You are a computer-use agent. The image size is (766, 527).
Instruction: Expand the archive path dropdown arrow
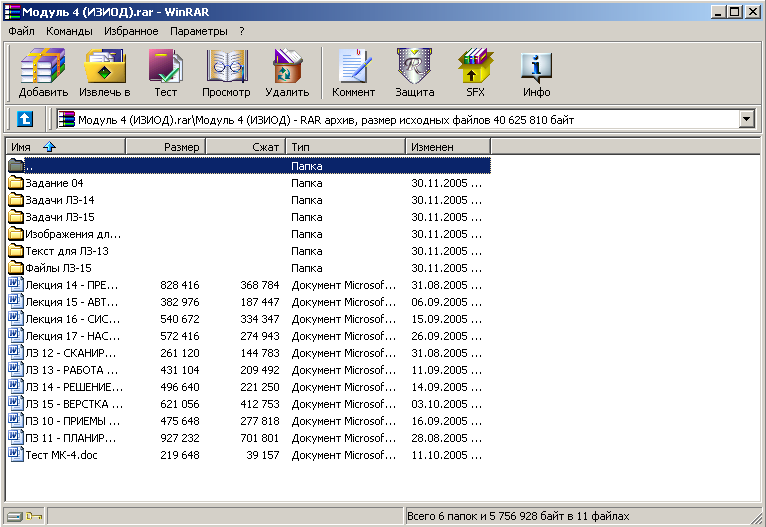click(x=746, y=119)
